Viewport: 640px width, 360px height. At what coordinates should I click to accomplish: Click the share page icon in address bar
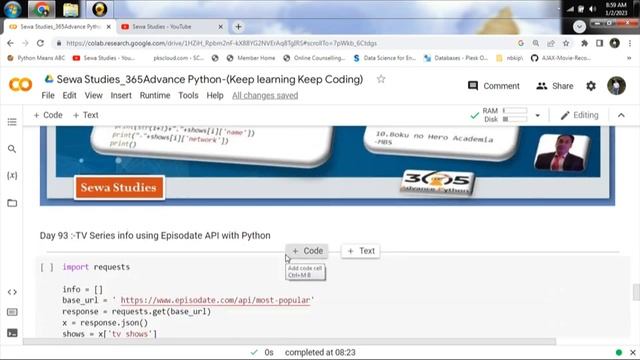[551, 43]
